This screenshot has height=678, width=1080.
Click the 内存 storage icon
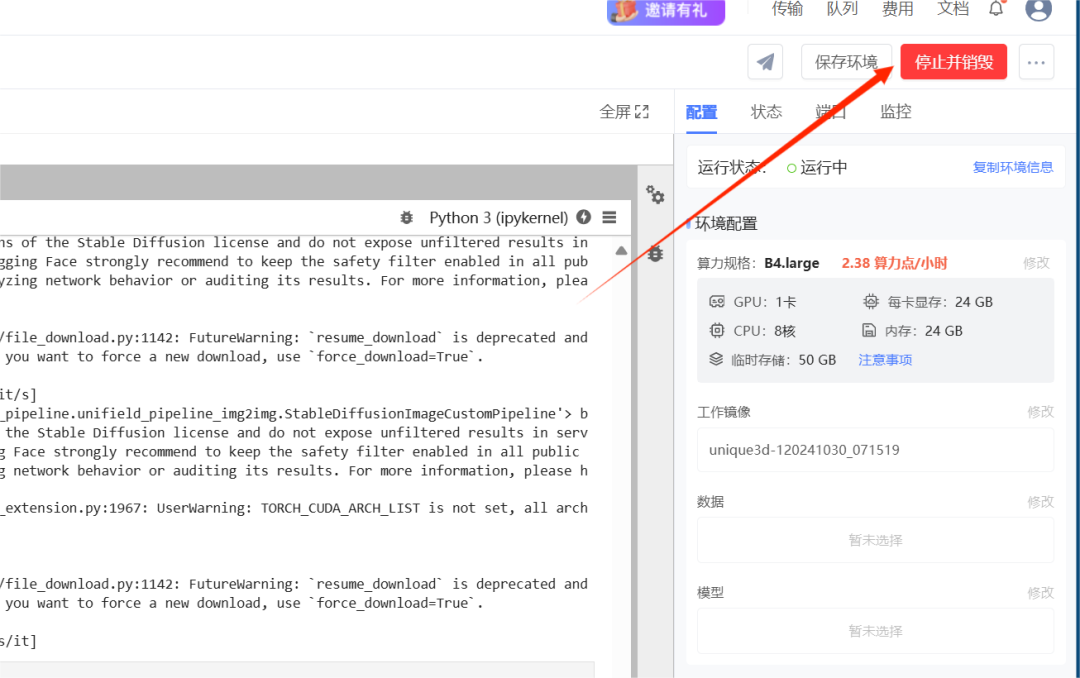point(869,331)
